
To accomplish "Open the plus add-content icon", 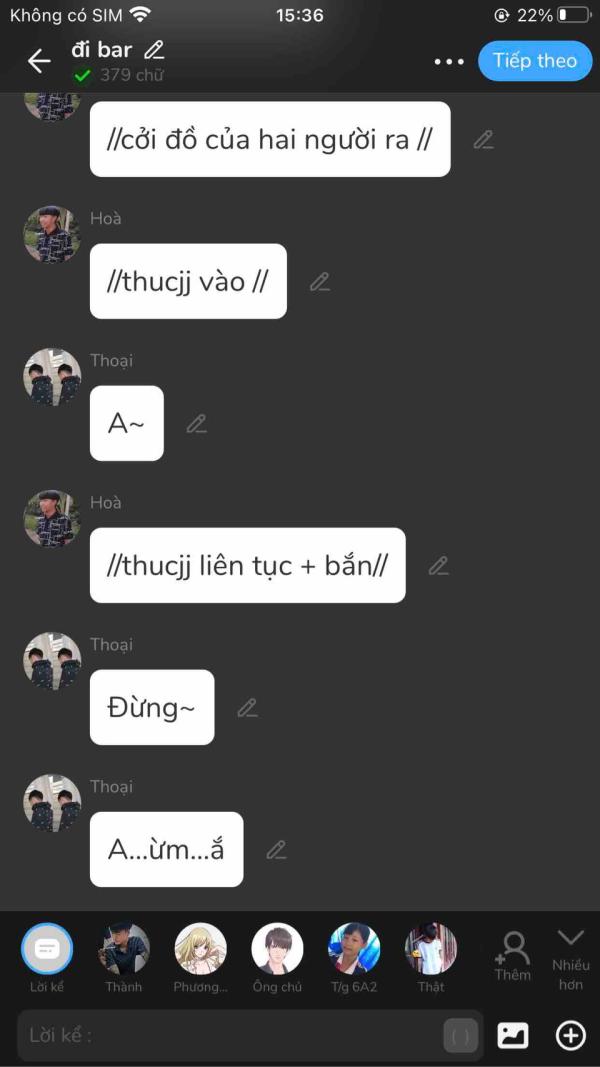I will (x=571, y=1036).
